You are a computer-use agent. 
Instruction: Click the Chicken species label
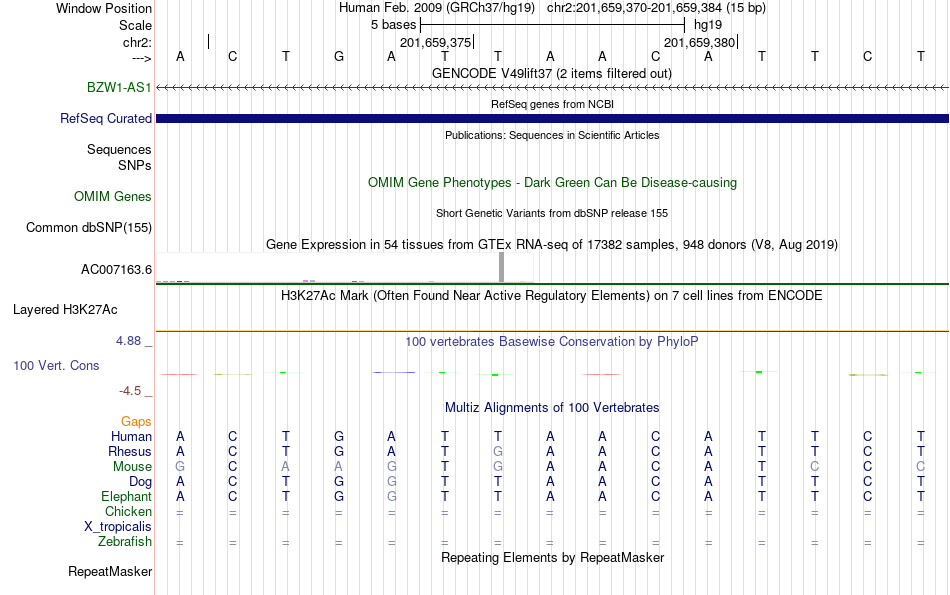point(128,511)
